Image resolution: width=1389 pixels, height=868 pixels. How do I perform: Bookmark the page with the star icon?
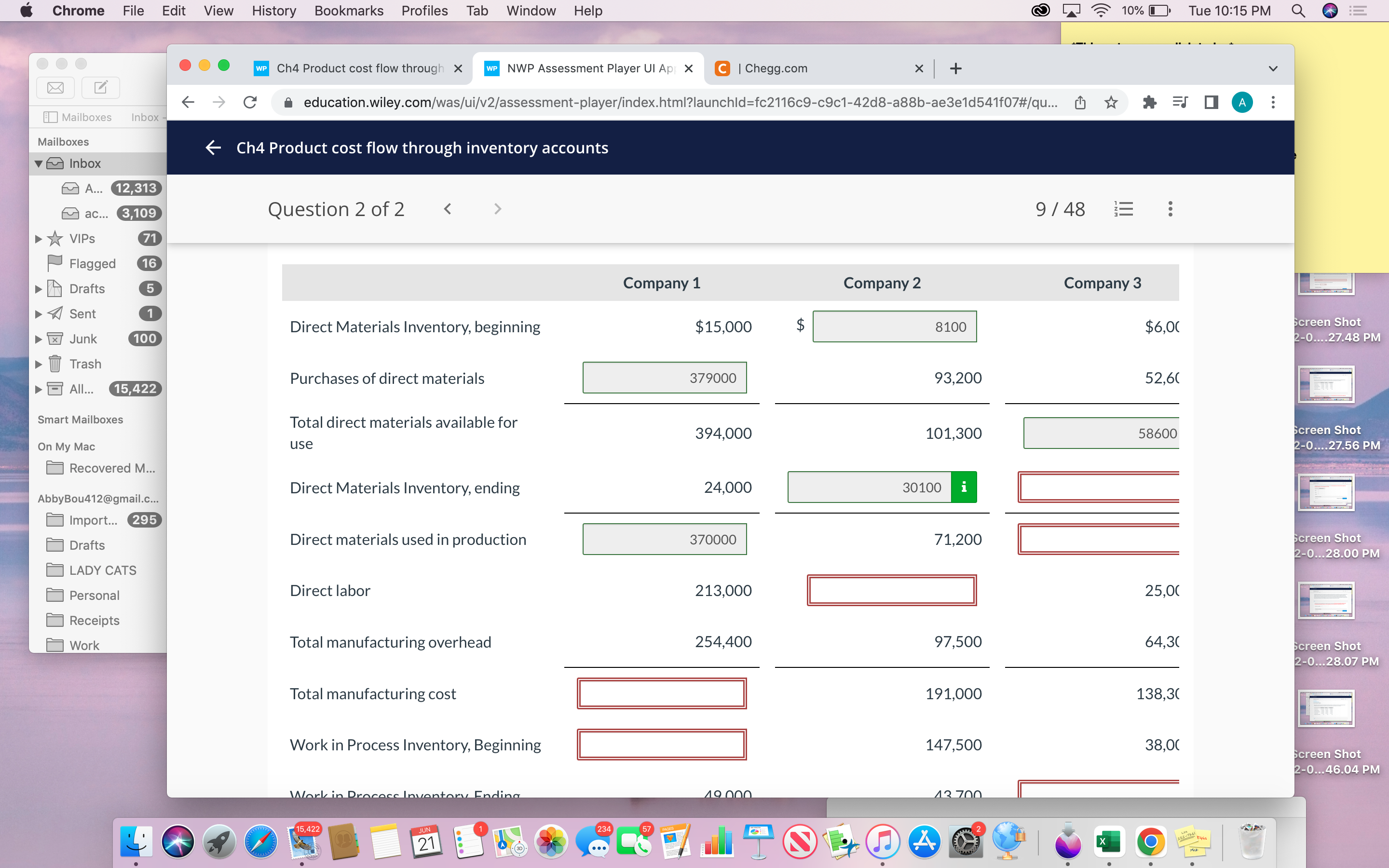pyautogui.click(x=1111, y=102)
